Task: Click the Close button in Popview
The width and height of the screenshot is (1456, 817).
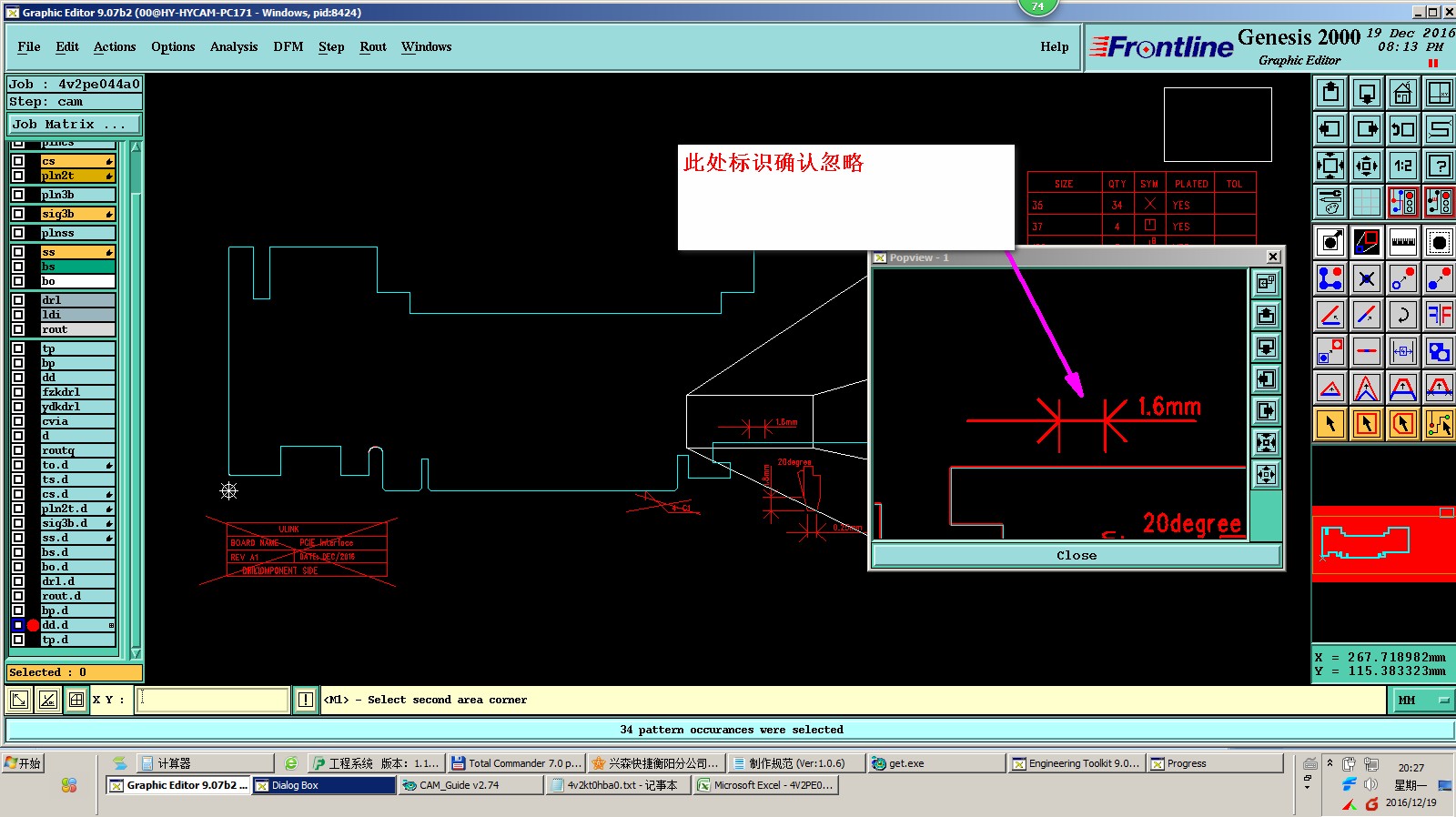Action: (1077, 555)
